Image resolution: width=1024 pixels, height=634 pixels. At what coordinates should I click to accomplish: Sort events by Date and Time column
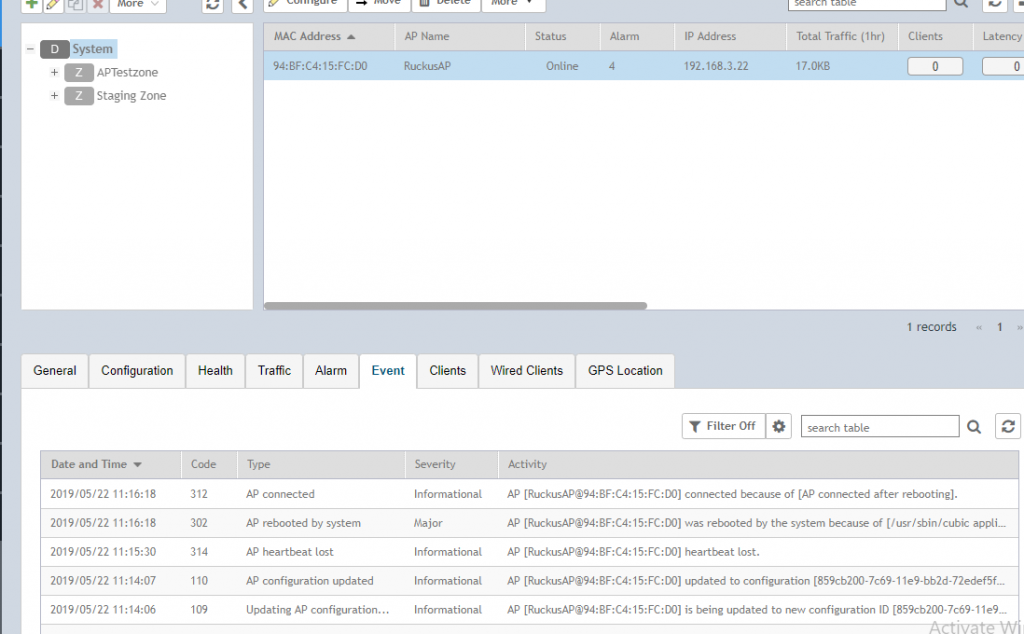[96, 464]
